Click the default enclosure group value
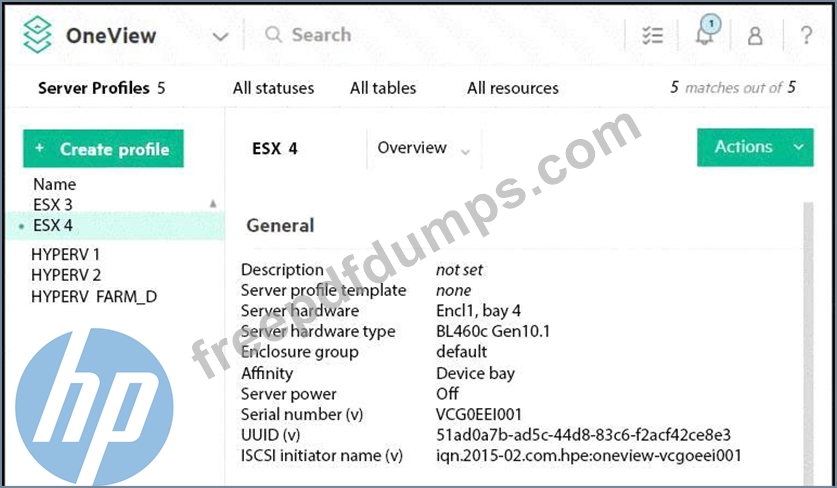837x488 pixels. (461, 352)
